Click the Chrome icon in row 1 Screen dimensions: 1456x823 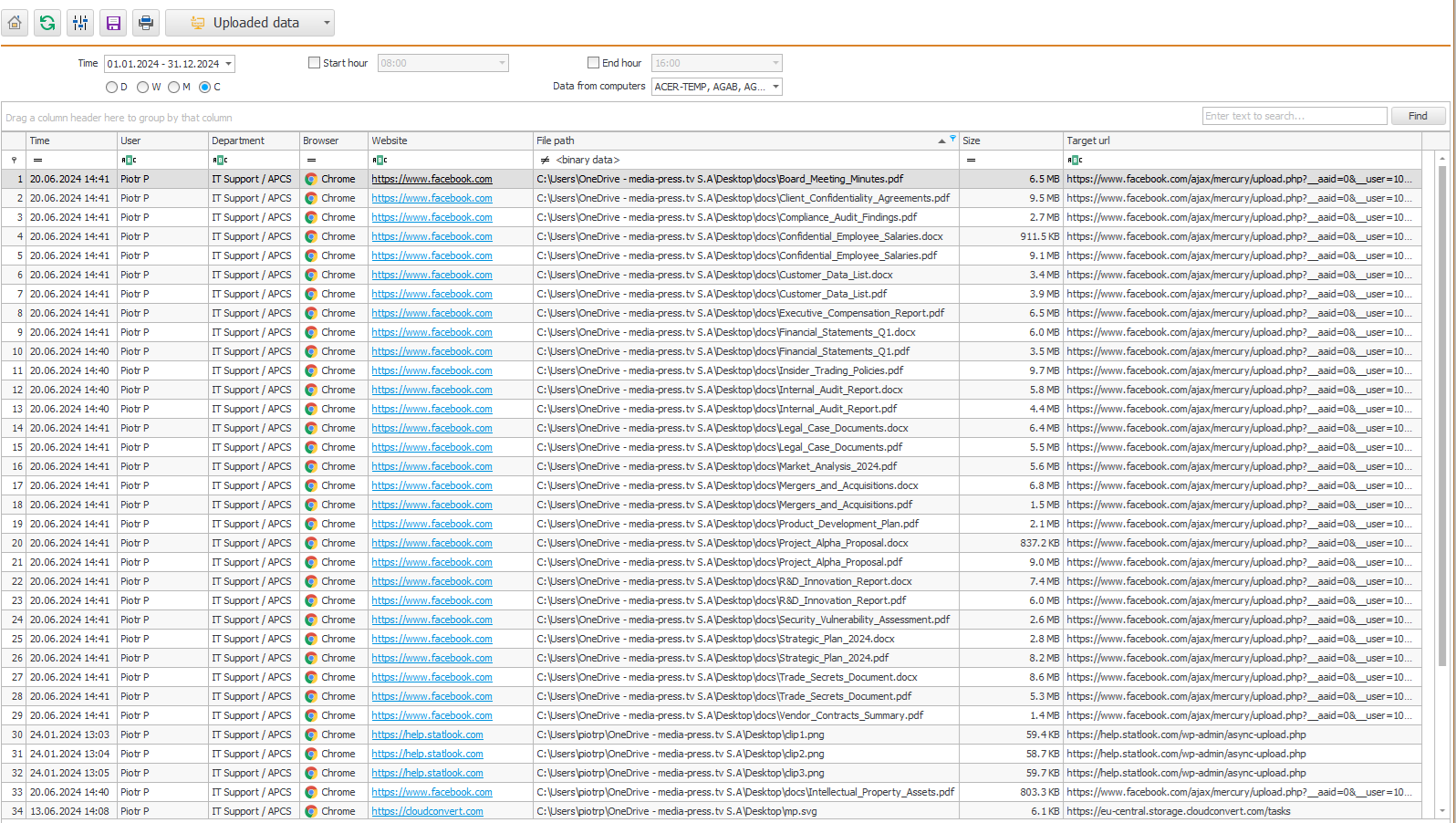coord(311,179)
